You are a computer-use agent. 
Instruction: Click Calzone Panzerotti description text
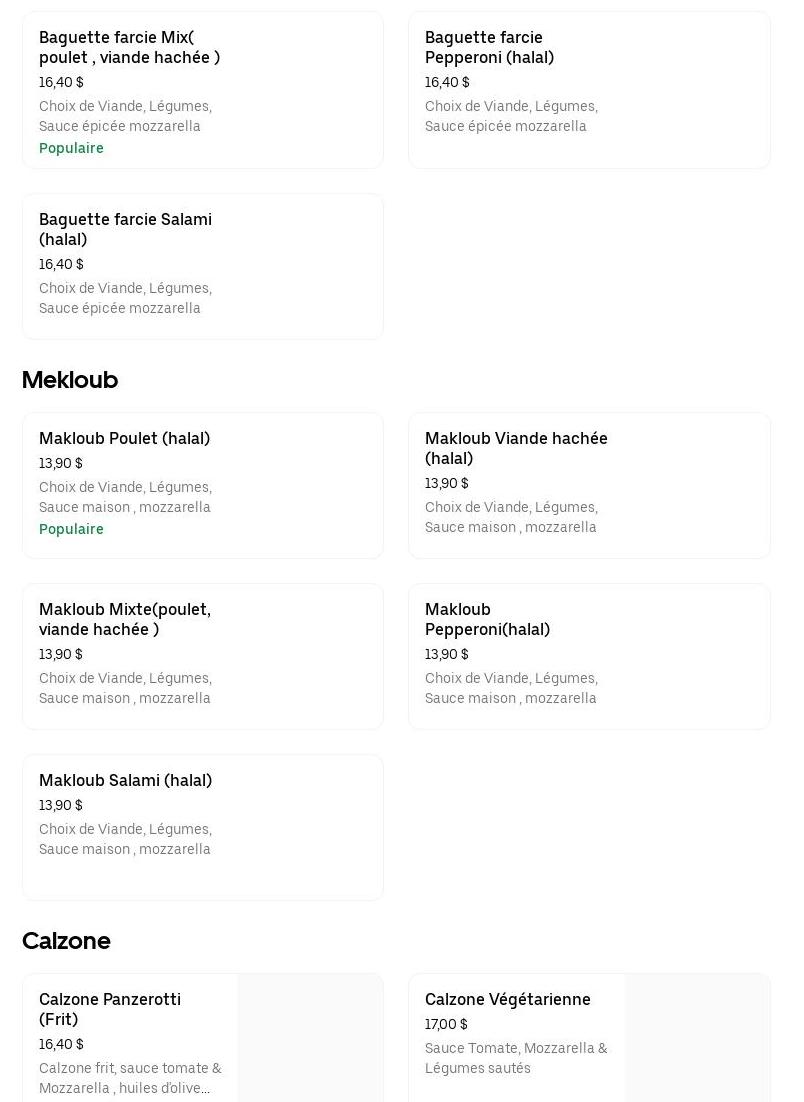(130, 1078)
